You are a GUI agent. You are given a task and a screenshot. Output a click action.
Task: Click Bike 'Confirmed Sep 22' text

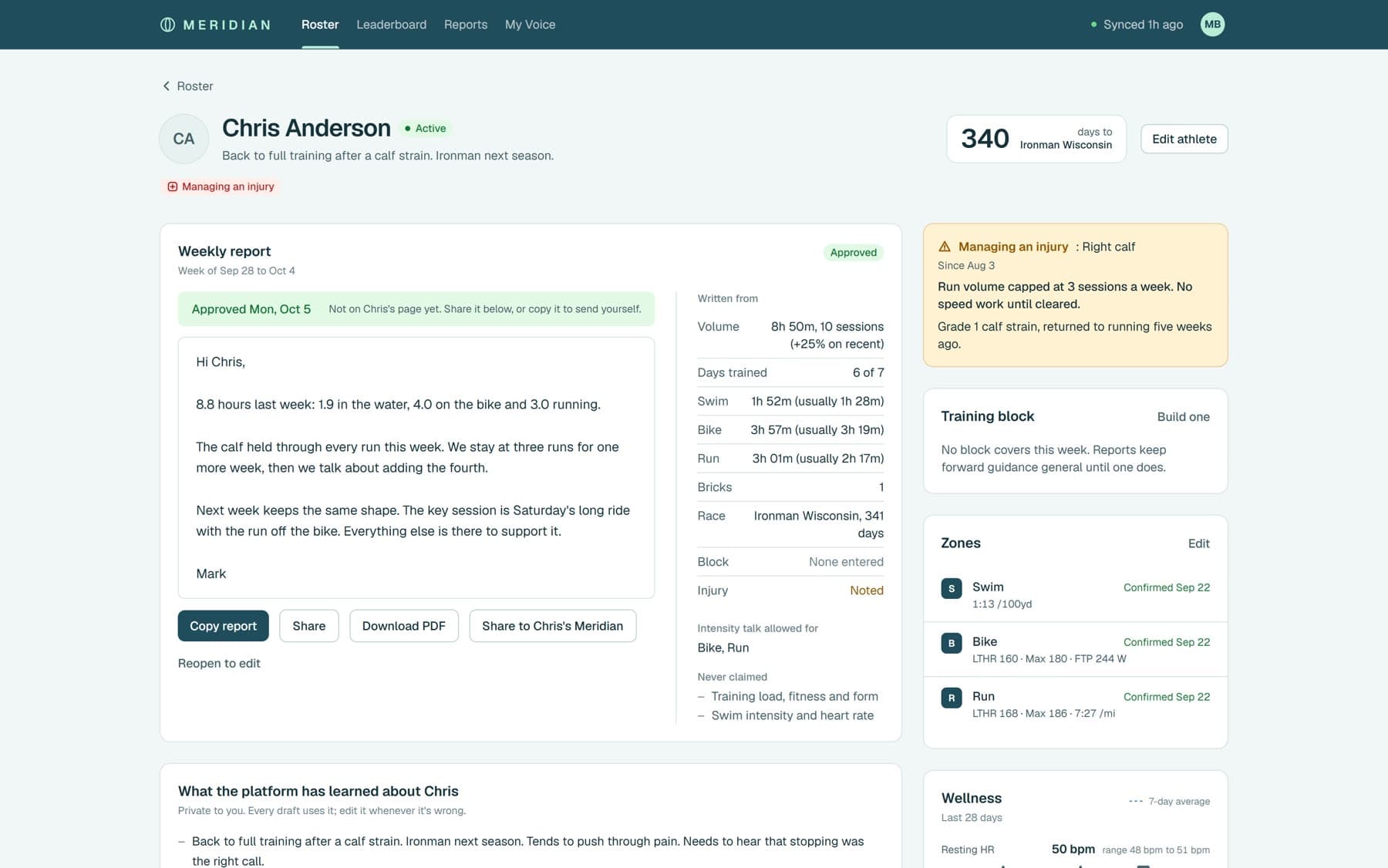1166,642
